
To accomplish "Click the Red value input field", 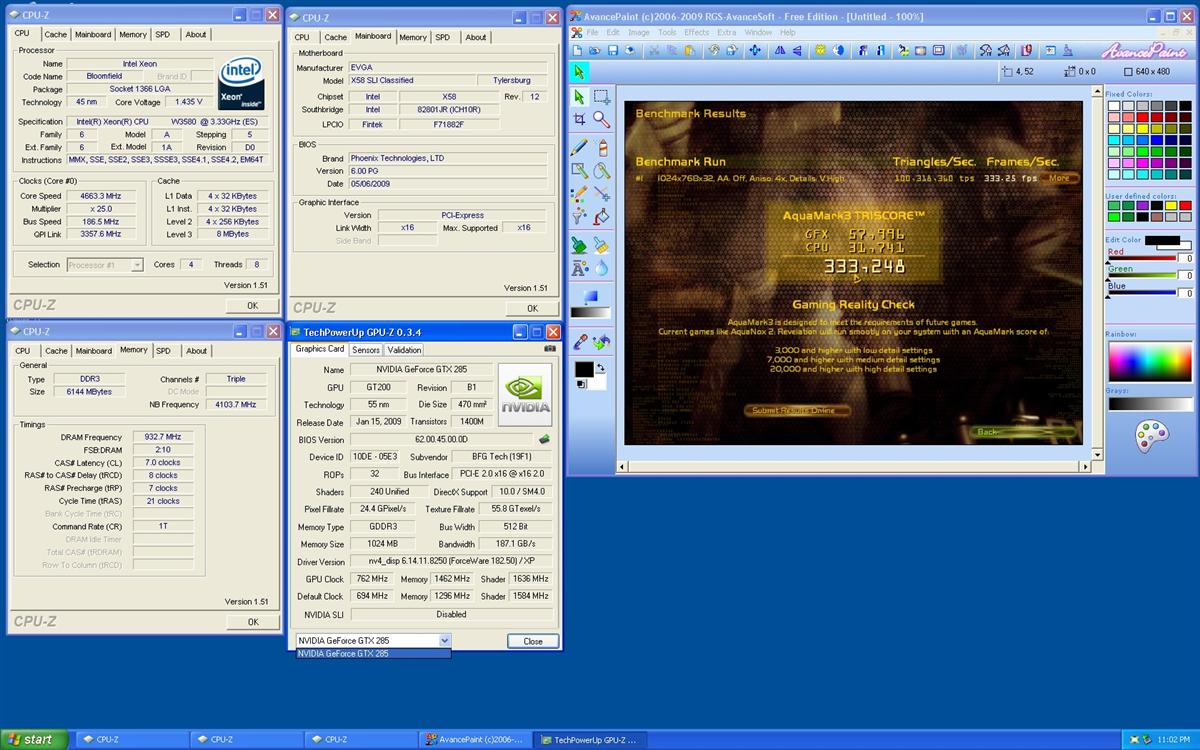I will (x=1186, y=259).
